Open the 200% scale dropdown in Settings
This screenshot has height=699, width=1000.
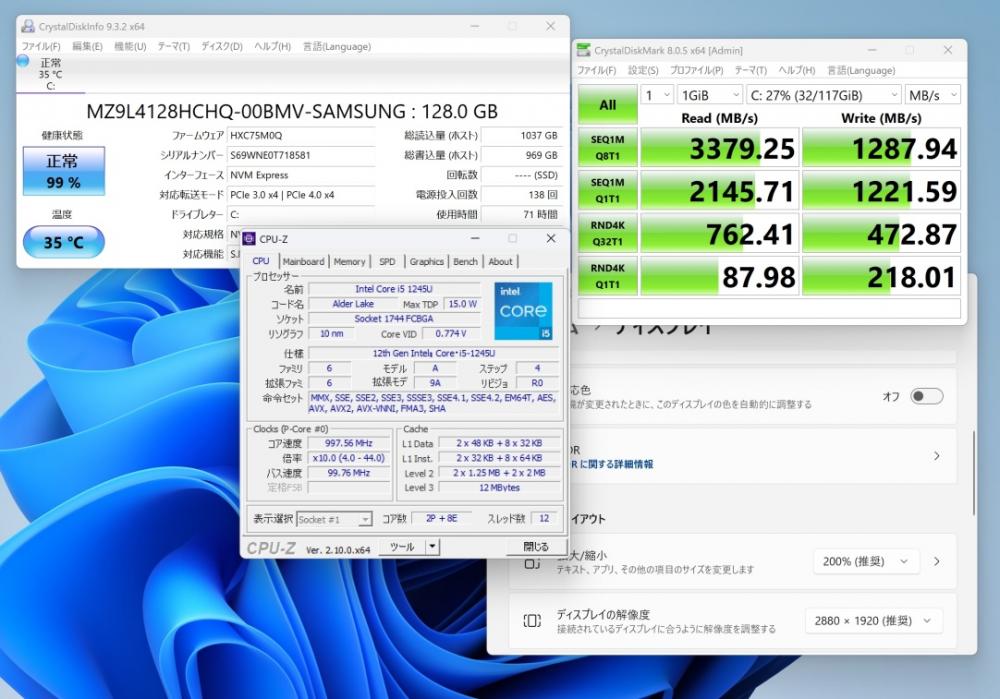(865, 561)
